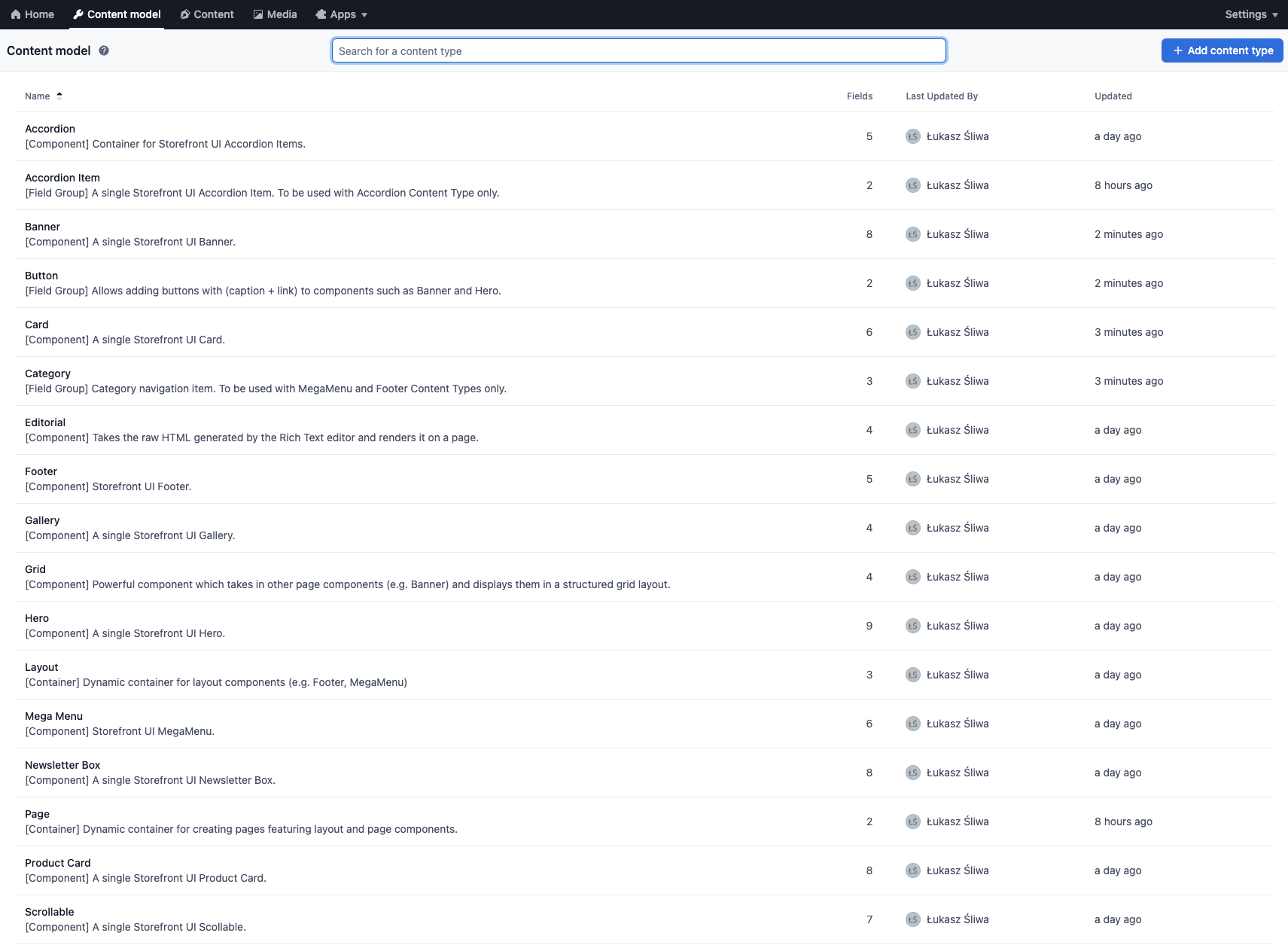Click Łukasz Śliwa's avatar on the Banner row
Viewport: 1288px width, 945px height.
point(912,234)
